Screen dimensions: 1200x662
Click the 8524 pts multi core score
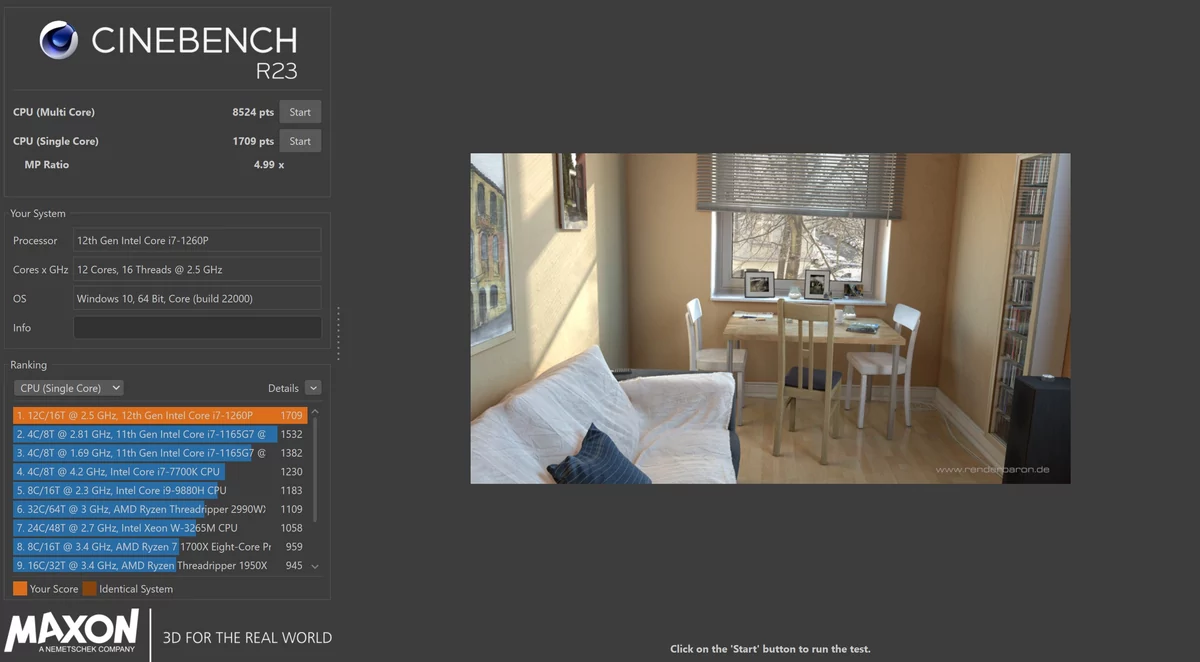(x=253, y=112)
